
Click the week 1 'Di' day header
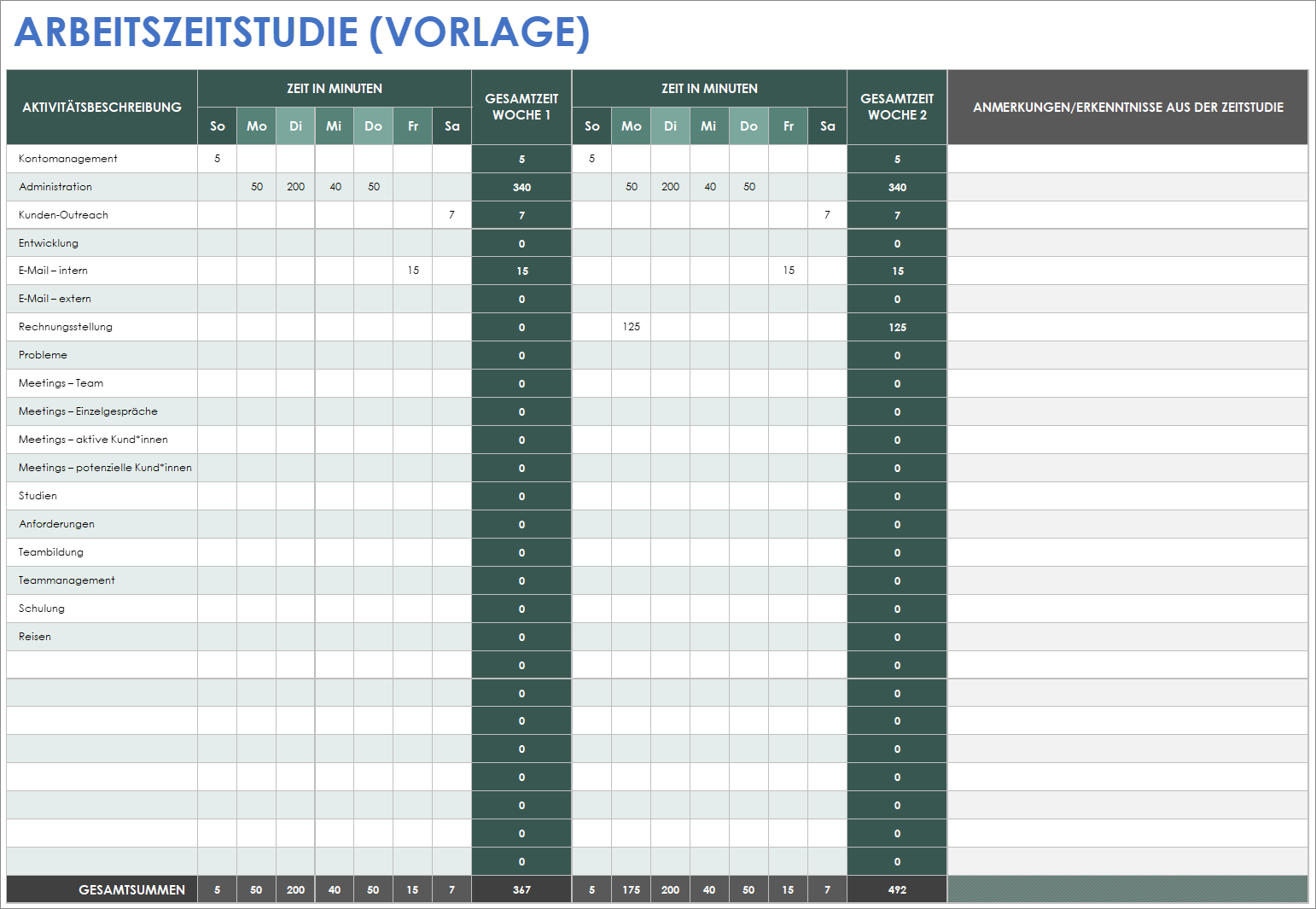[295, 126]
